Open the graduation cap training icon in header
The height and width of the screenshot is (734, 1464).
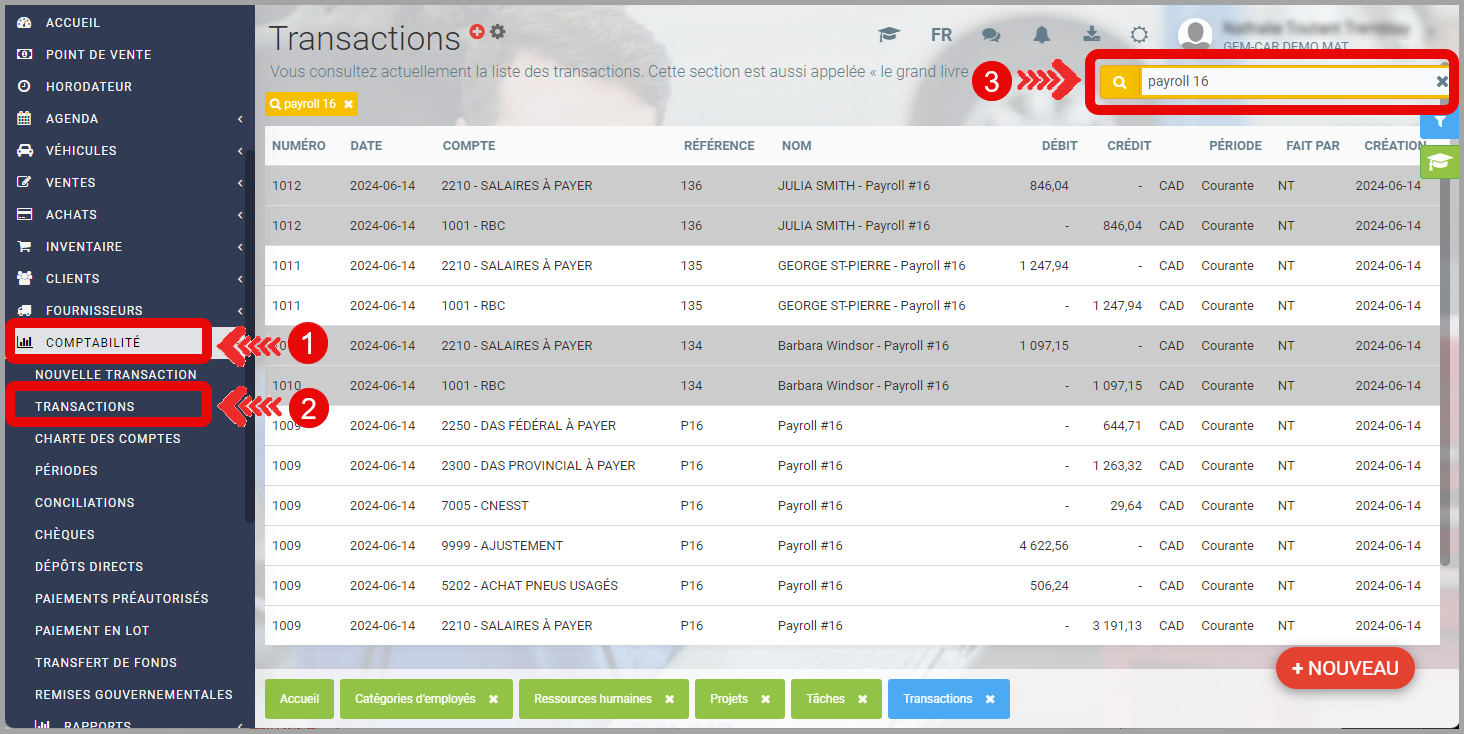pos(889,35)
